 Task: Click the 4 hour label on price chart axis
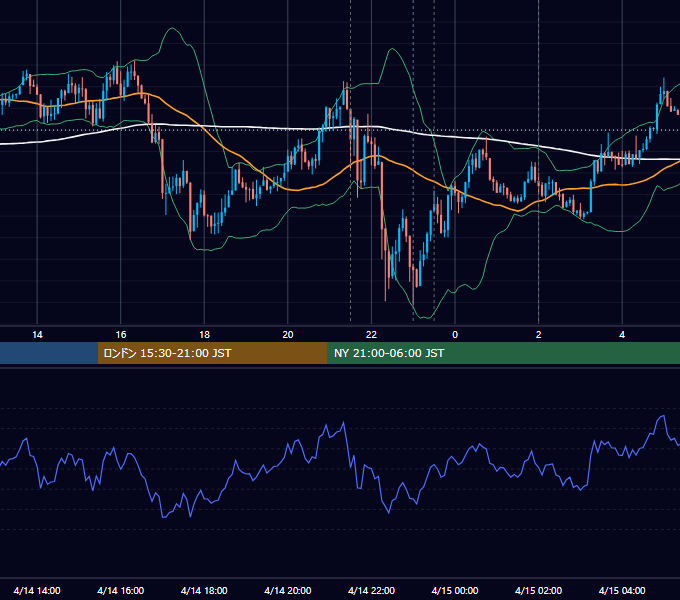[622, 335]
